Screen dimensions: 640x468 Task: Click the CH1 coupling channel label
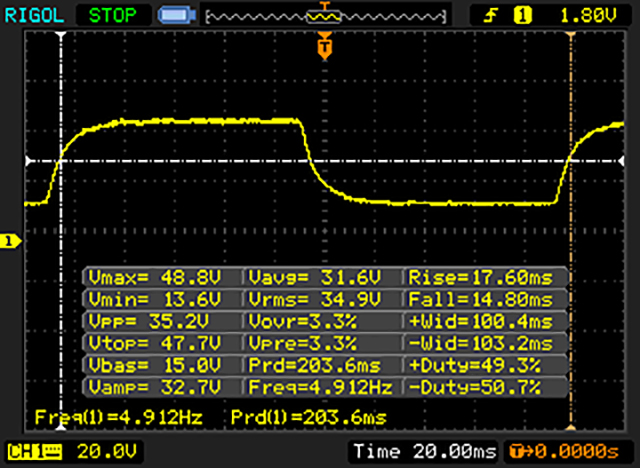(x=35, y=452)
